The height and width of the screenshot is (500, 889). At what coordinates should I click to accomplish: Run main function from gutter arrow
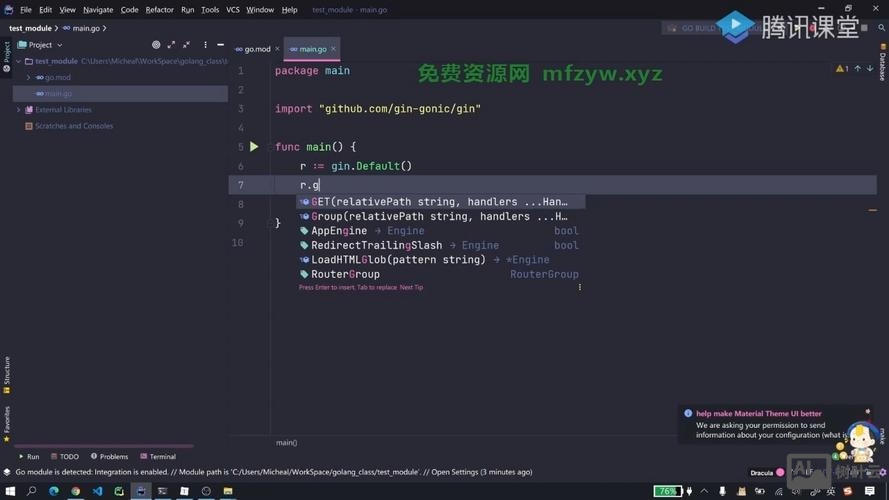point(254,147)
